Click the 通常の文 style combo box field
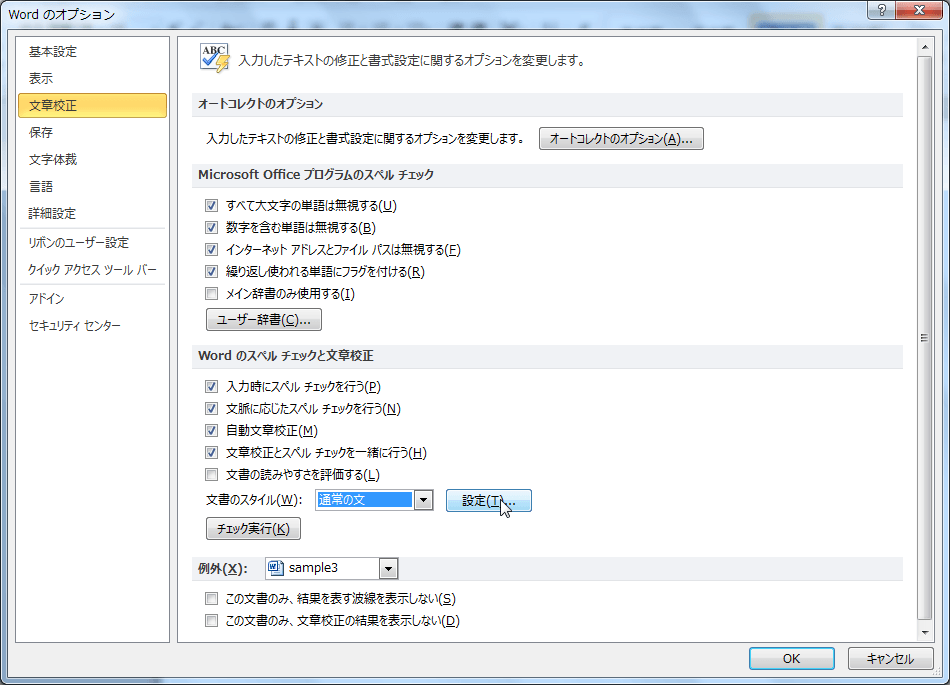This screenshot has height=685, width=950. click(365, 500)
